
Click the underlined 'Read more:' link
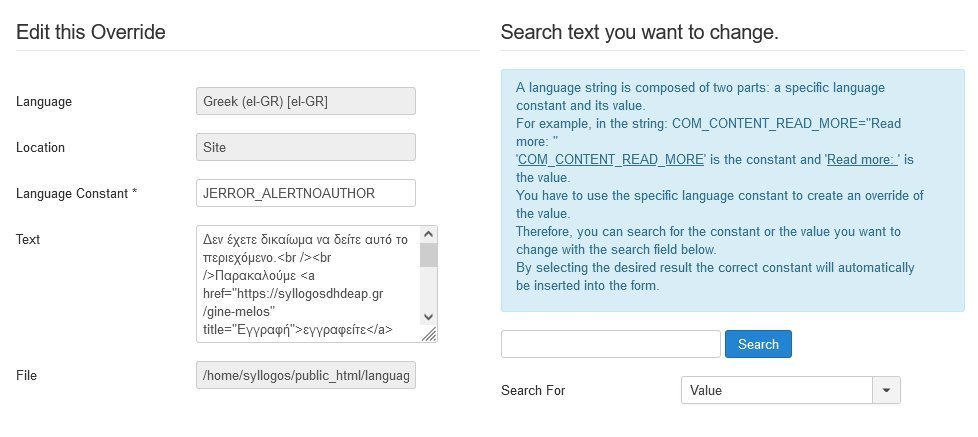point(864,160)
